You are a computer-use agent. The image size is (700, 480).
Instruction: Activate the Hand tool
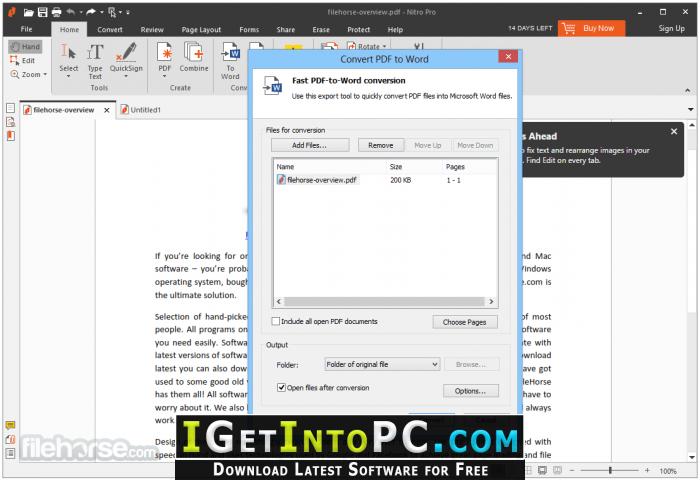coord(26,46)
